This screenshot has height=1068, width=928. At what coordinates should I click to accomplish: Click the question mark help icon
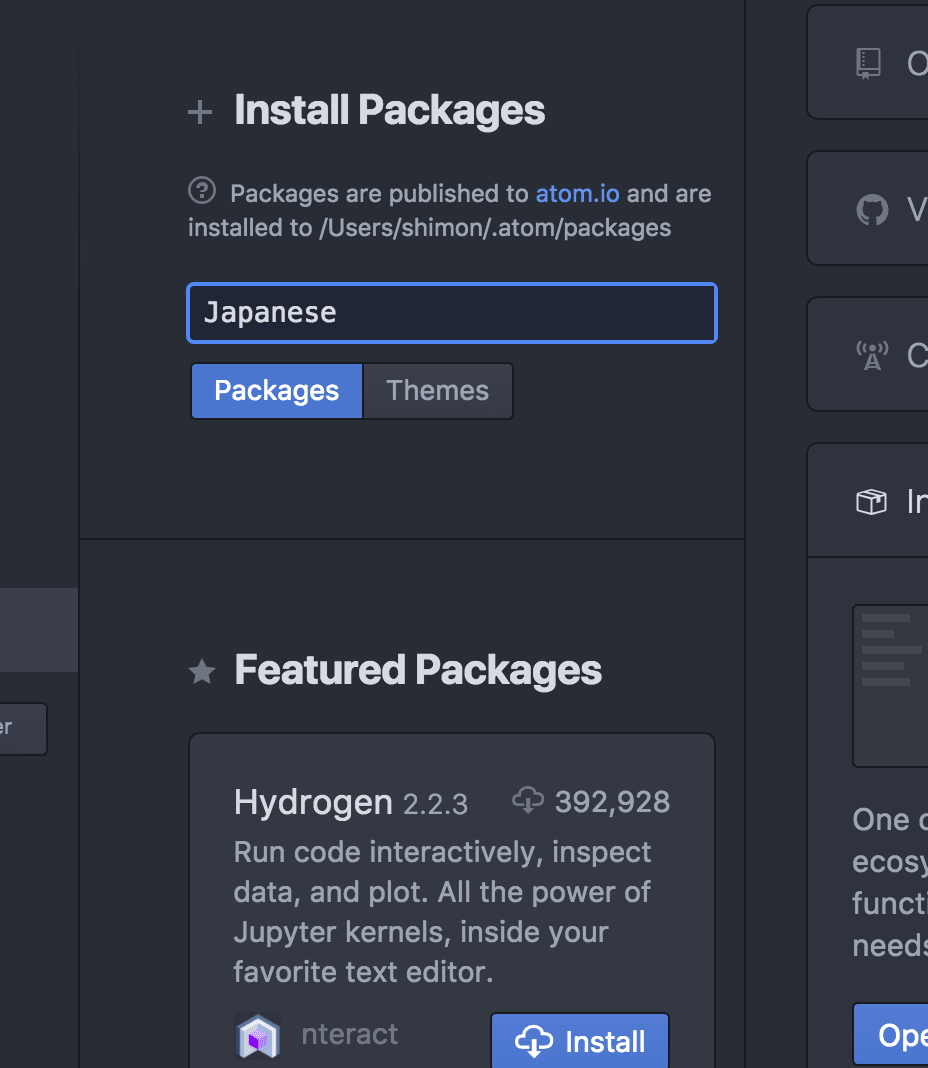(x=202, y=191)
